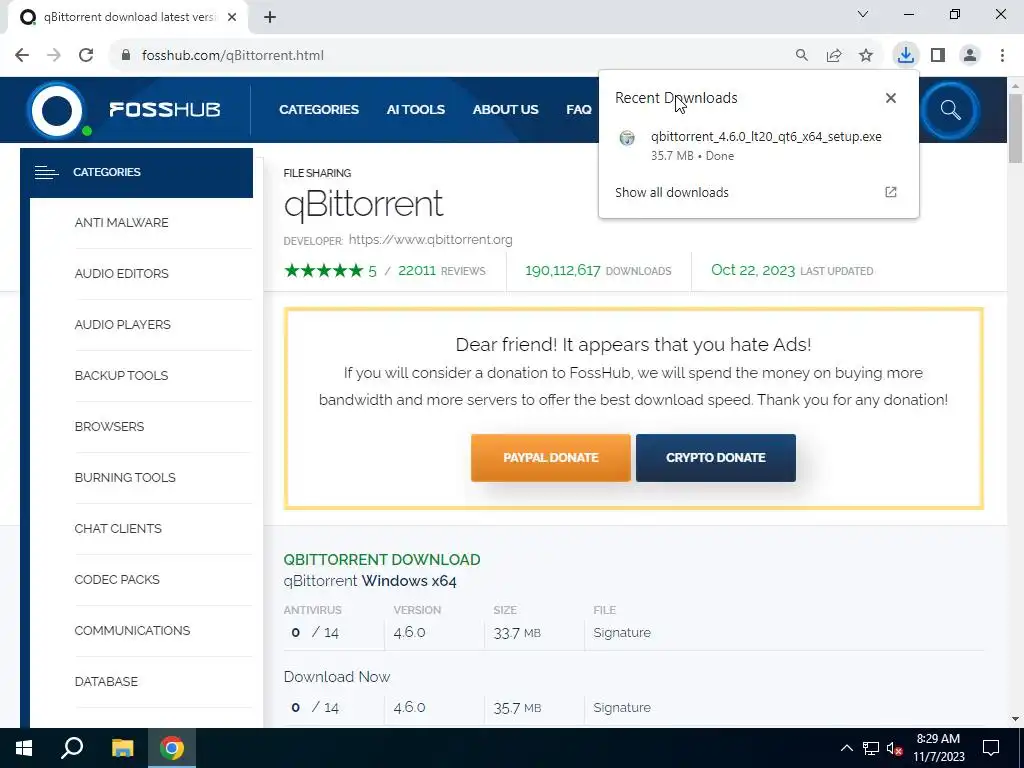
Task: Open ANTI MALWARE category
Action: point(121,223)
